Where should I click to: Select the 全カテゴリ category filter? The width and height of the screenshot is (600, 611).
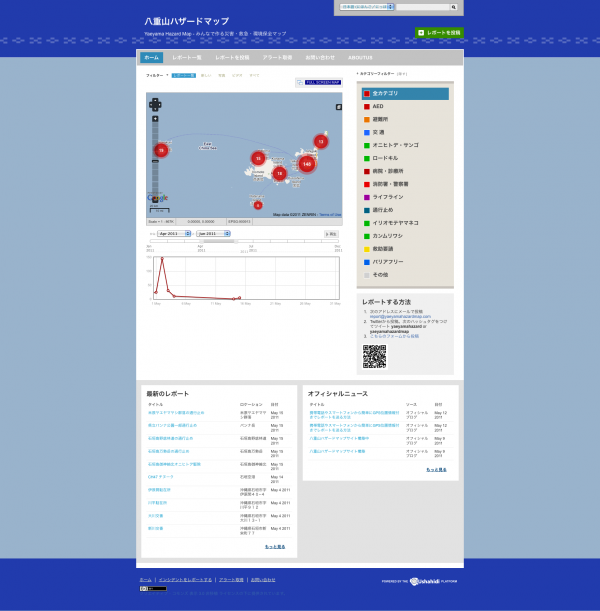(x=405, y=94)
